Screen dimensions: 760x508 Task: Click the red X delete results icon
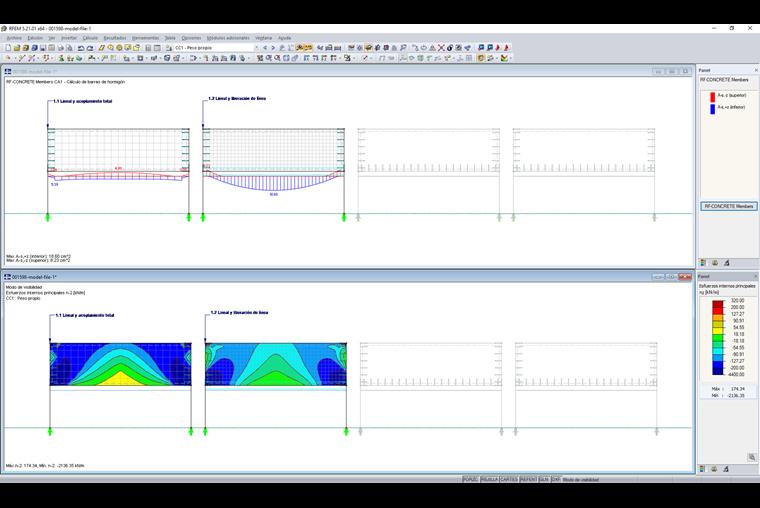[441, 48]
